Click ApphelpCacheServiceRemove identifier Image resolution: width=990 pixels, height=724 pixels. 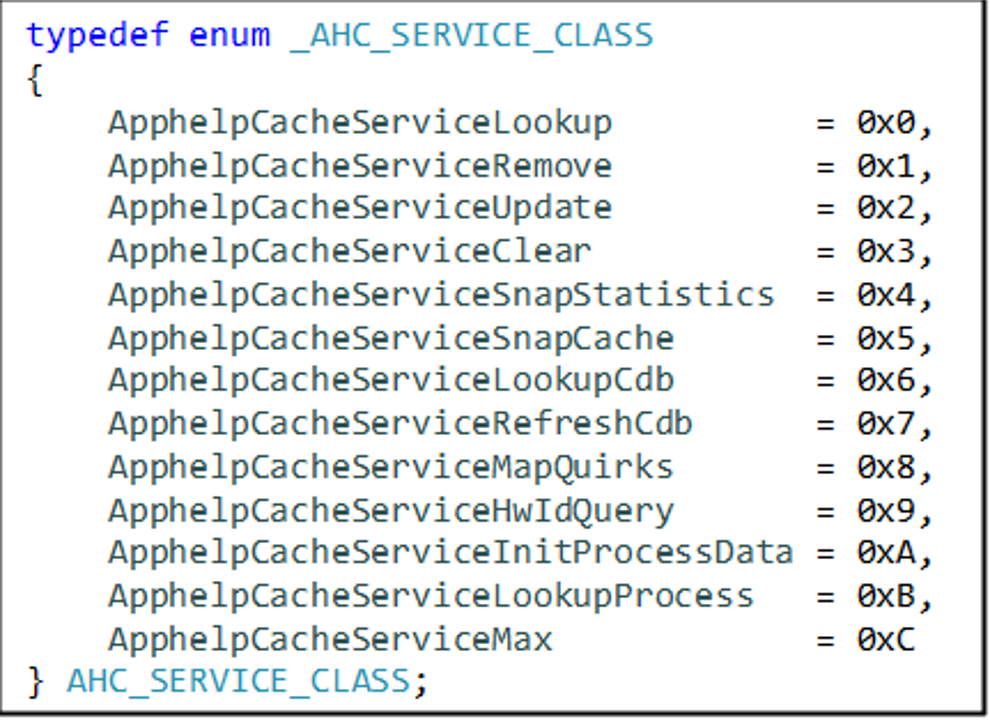pyautogui.click(x=360, y=166)
